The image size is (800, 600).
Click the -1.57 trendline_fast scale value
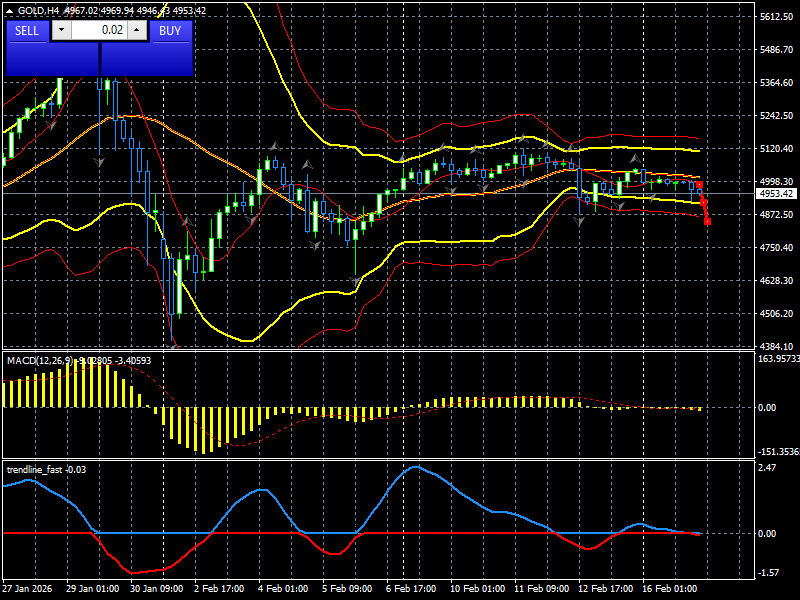[x=769, y=573]
